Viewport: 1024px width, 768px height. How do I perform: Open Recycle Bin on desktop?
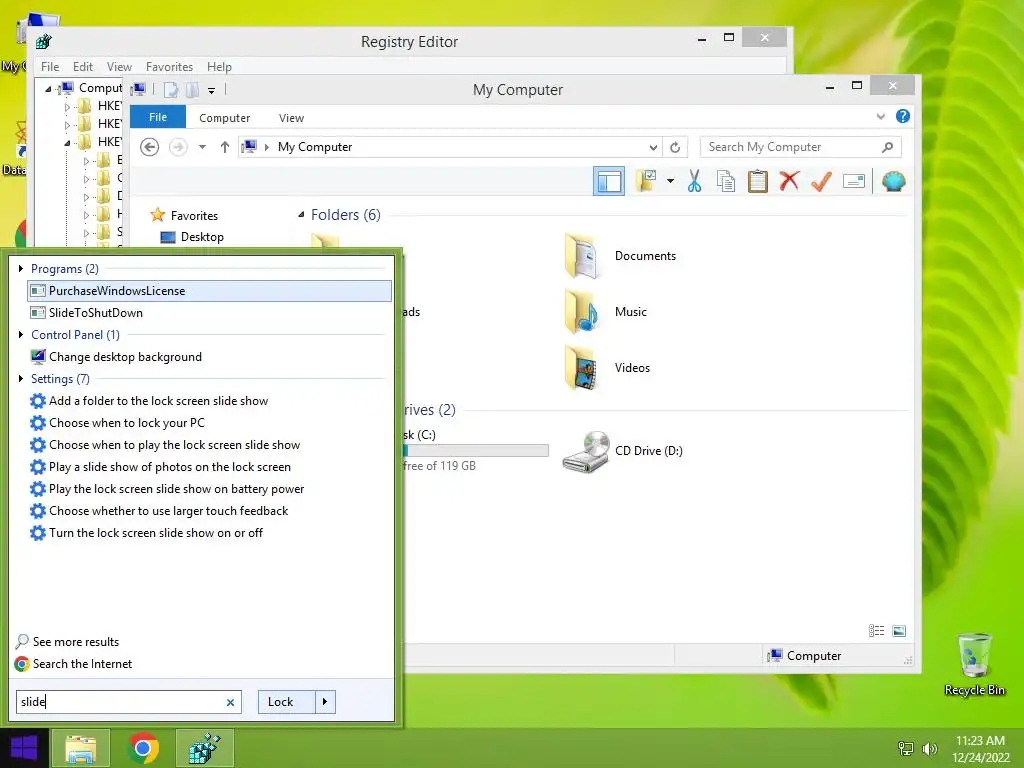coord(974,664)
